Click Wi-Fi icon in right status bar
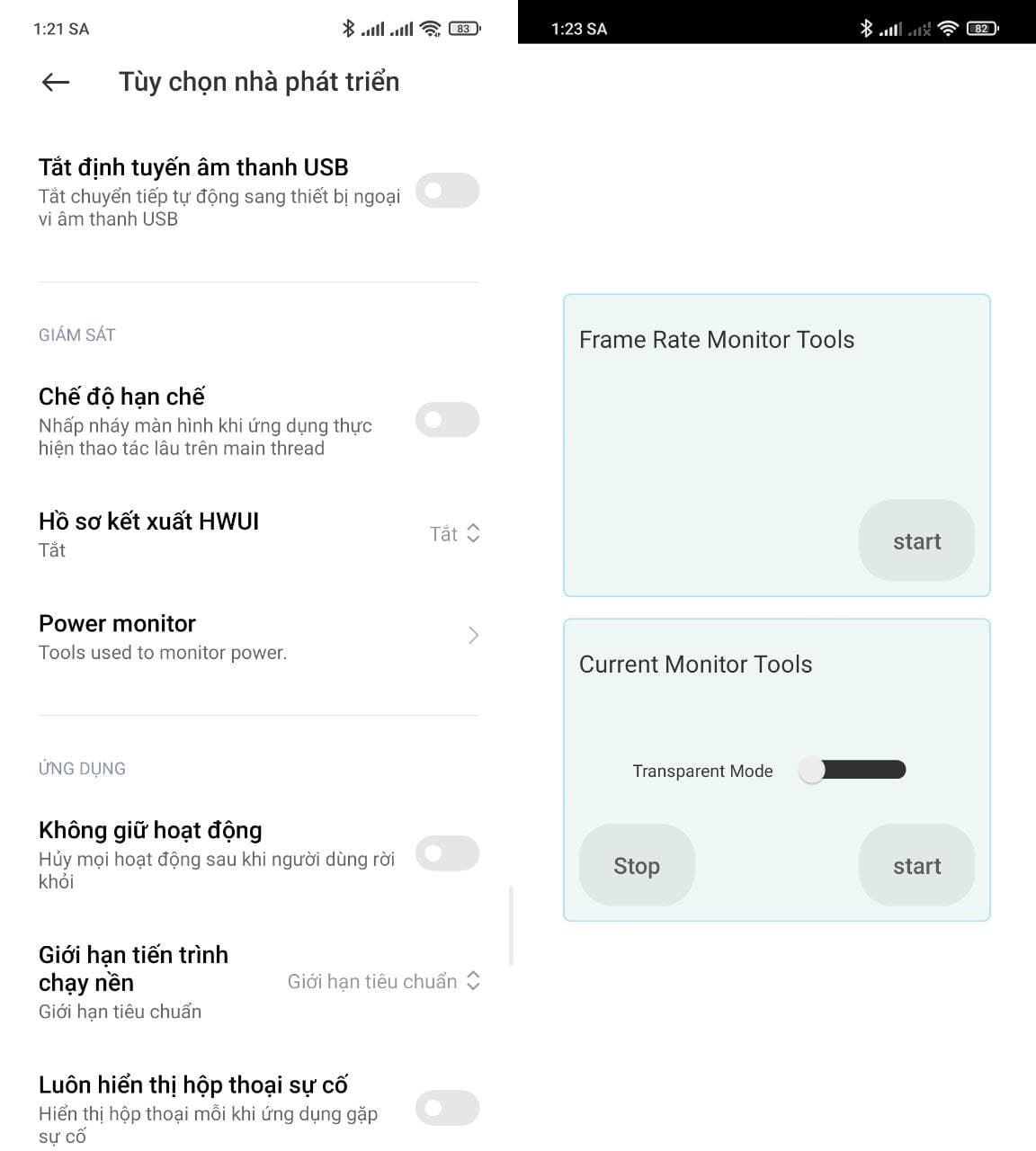This screenshot has height=1151, width=1036. click(x=948, y=29)
